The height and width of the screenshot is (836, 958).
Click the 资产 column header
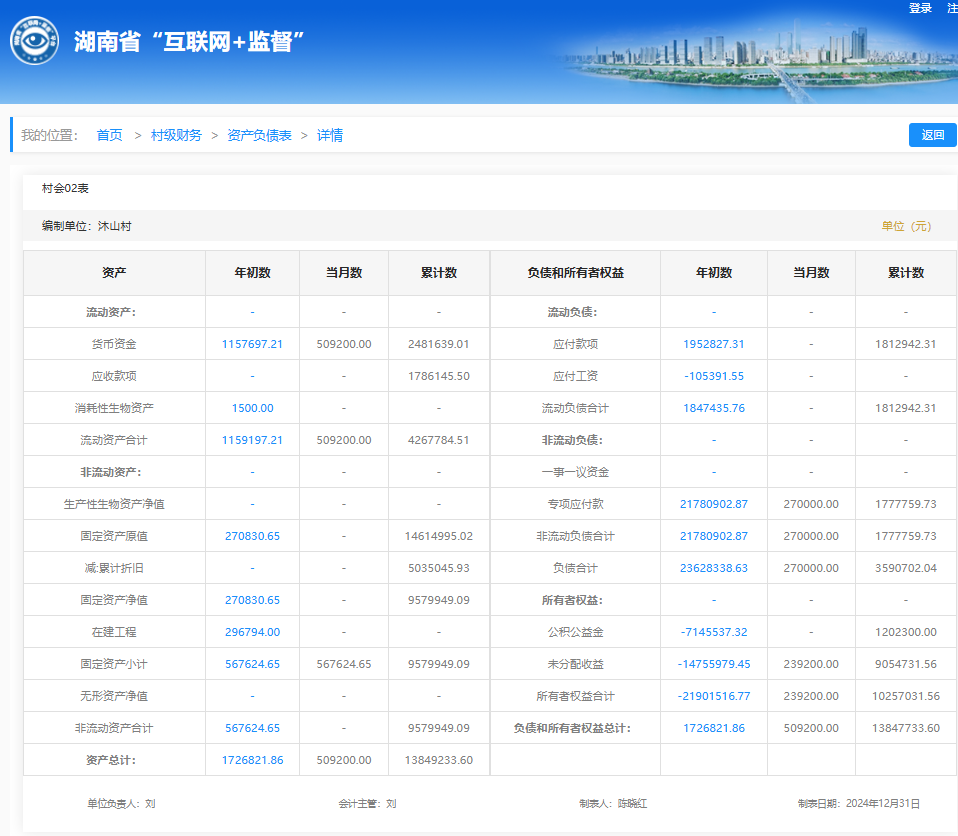tap(114, 273)
